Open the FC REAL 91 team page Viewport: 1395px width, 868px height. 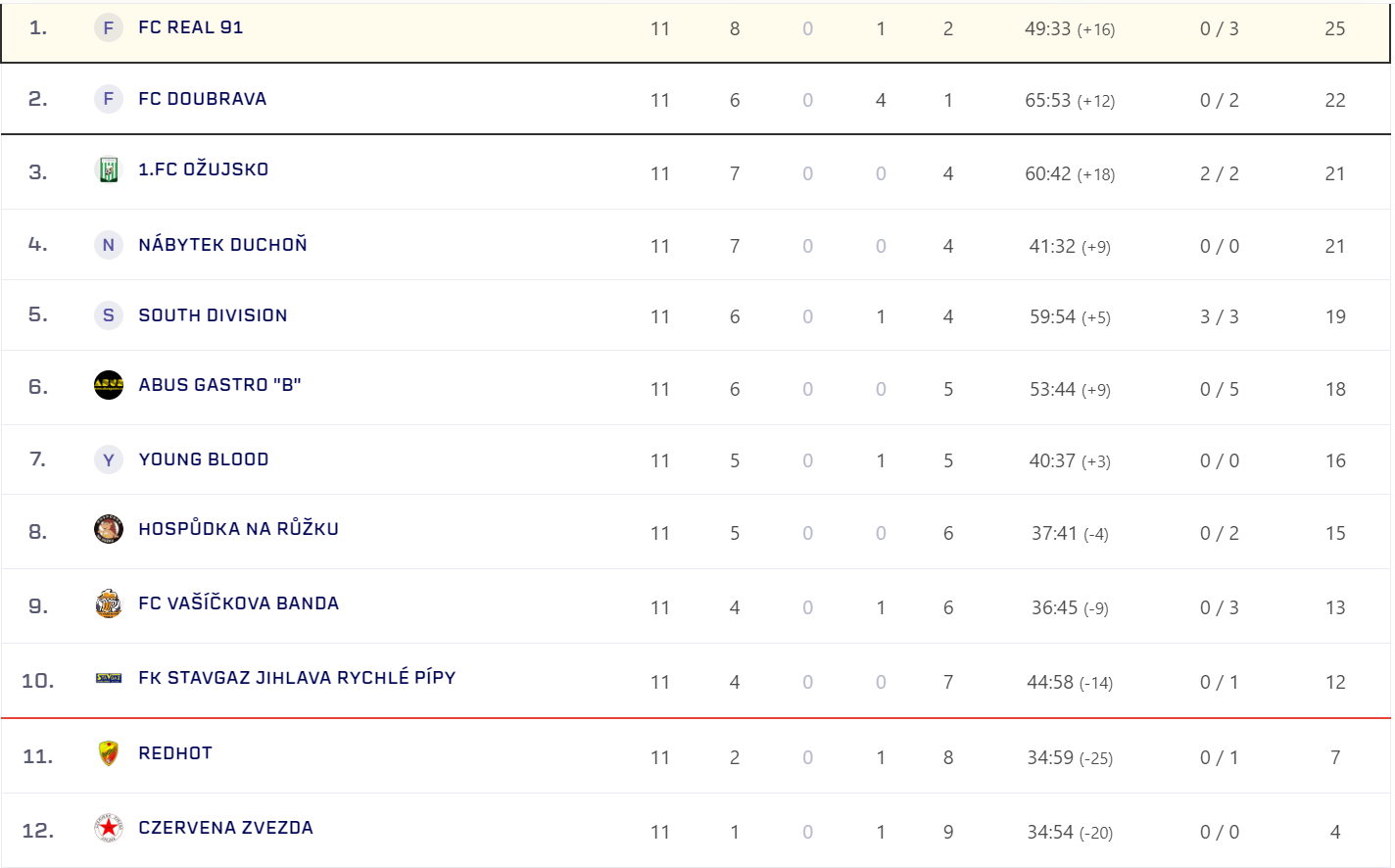(190, 27)
